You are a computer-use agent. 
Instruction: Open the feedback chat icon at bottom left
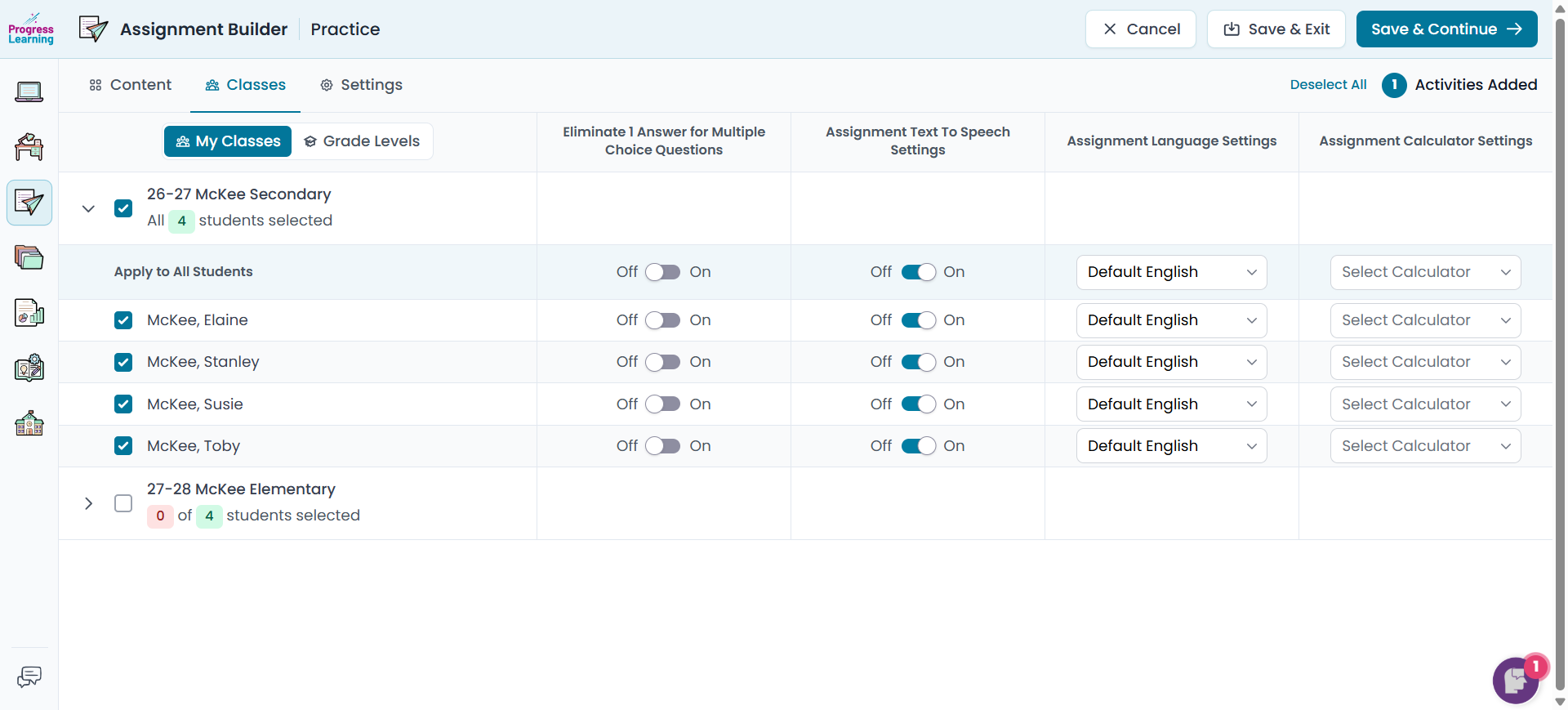(29, 677)
